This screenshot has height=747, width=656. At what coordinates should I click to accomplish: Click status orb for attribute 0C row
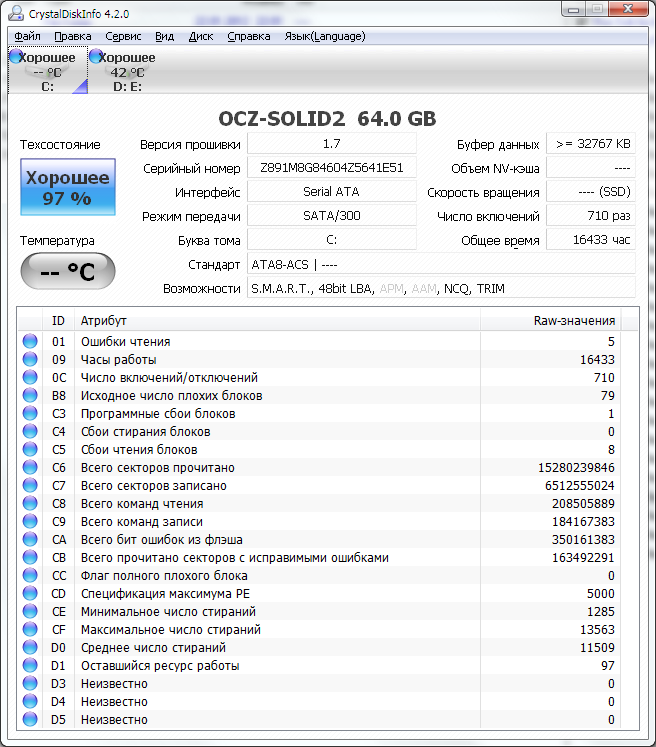tap(30, 377)
